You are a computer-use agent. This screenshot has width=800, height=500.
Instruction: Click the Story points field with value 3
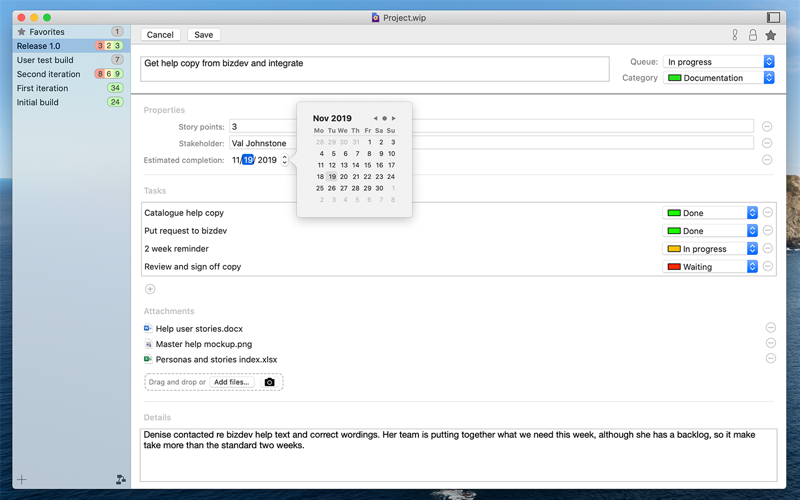pyautogui.click(x=491, y=127)
